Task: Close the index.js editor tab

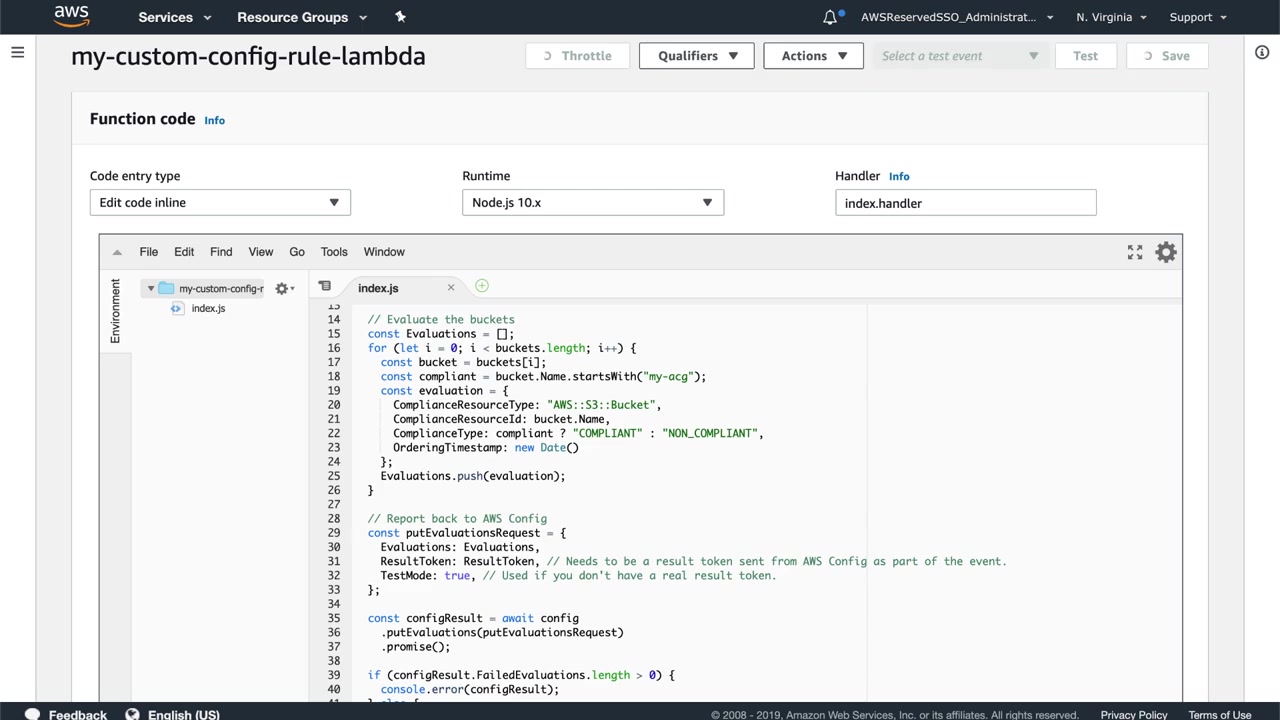Action: pyautogui.click(x=451, y=288)
